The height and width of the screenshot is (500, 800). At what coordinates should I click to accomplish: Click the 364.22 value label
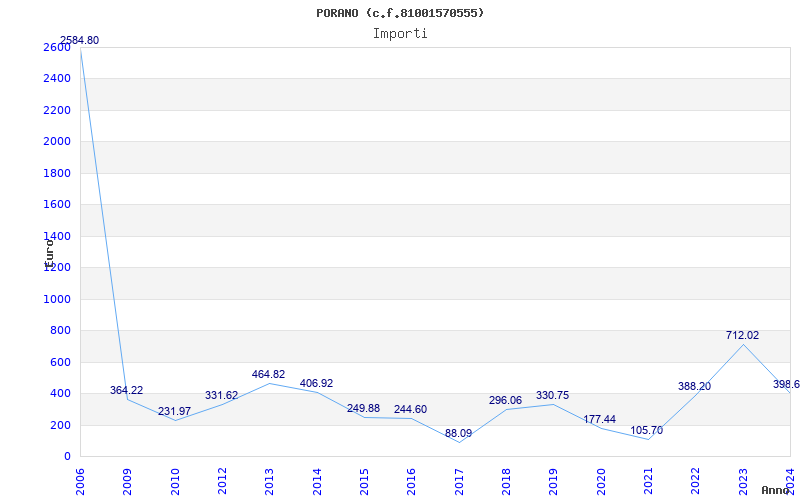point(127,391)
